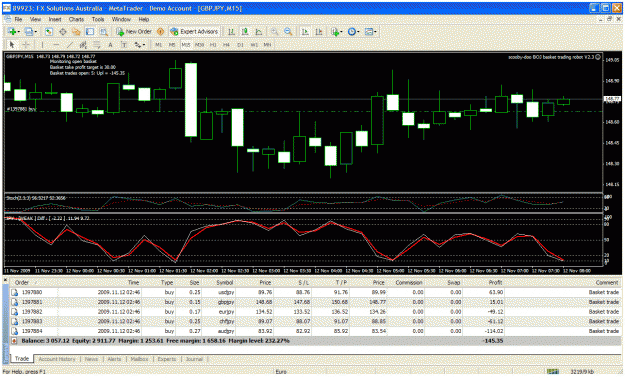Click the MetaTrader document icon beside File menu

pos(8,19)
